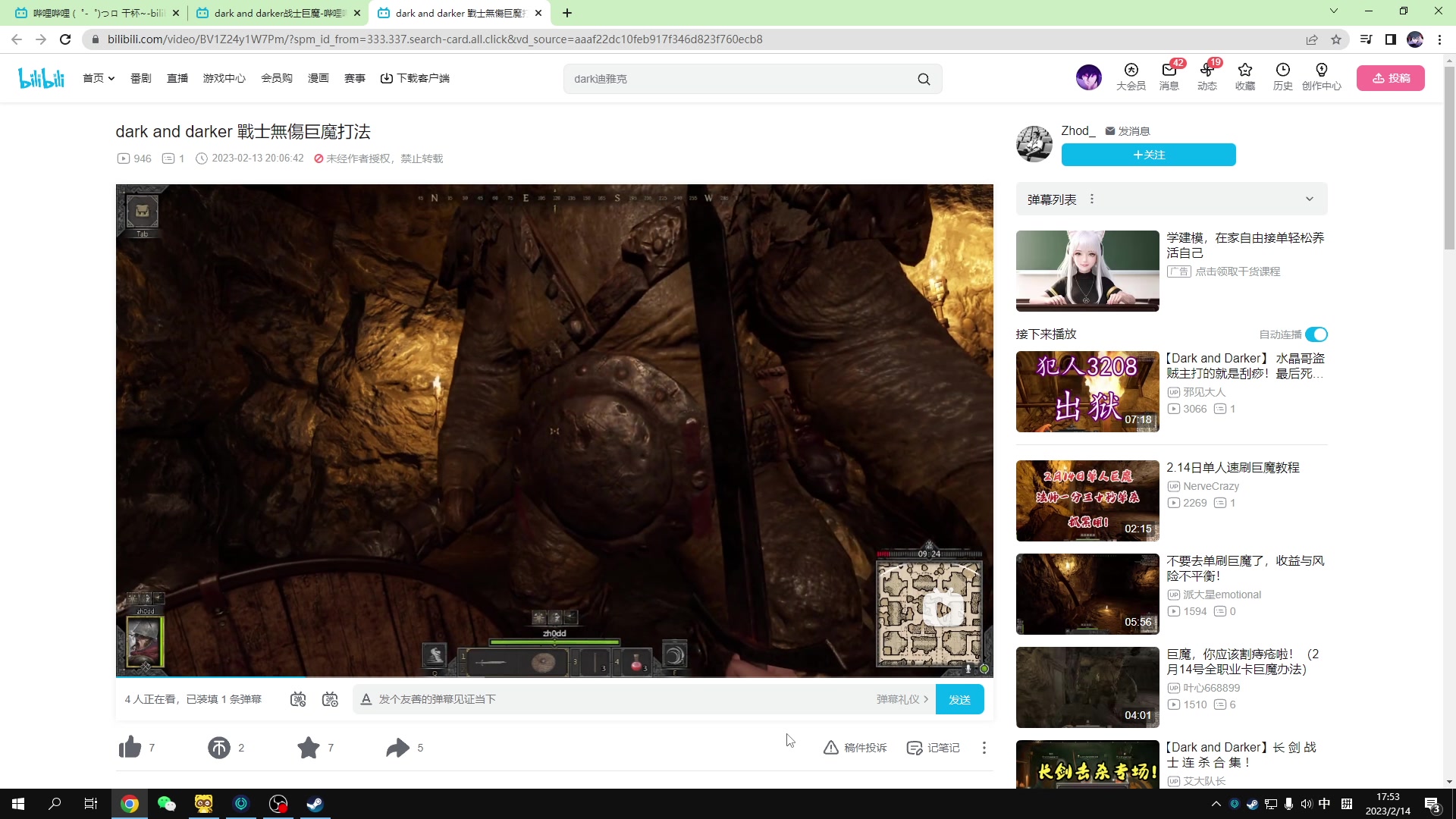Open 漫画 navigation item
This screenshot has width=1456, height=819.
(x=318, y=78)
